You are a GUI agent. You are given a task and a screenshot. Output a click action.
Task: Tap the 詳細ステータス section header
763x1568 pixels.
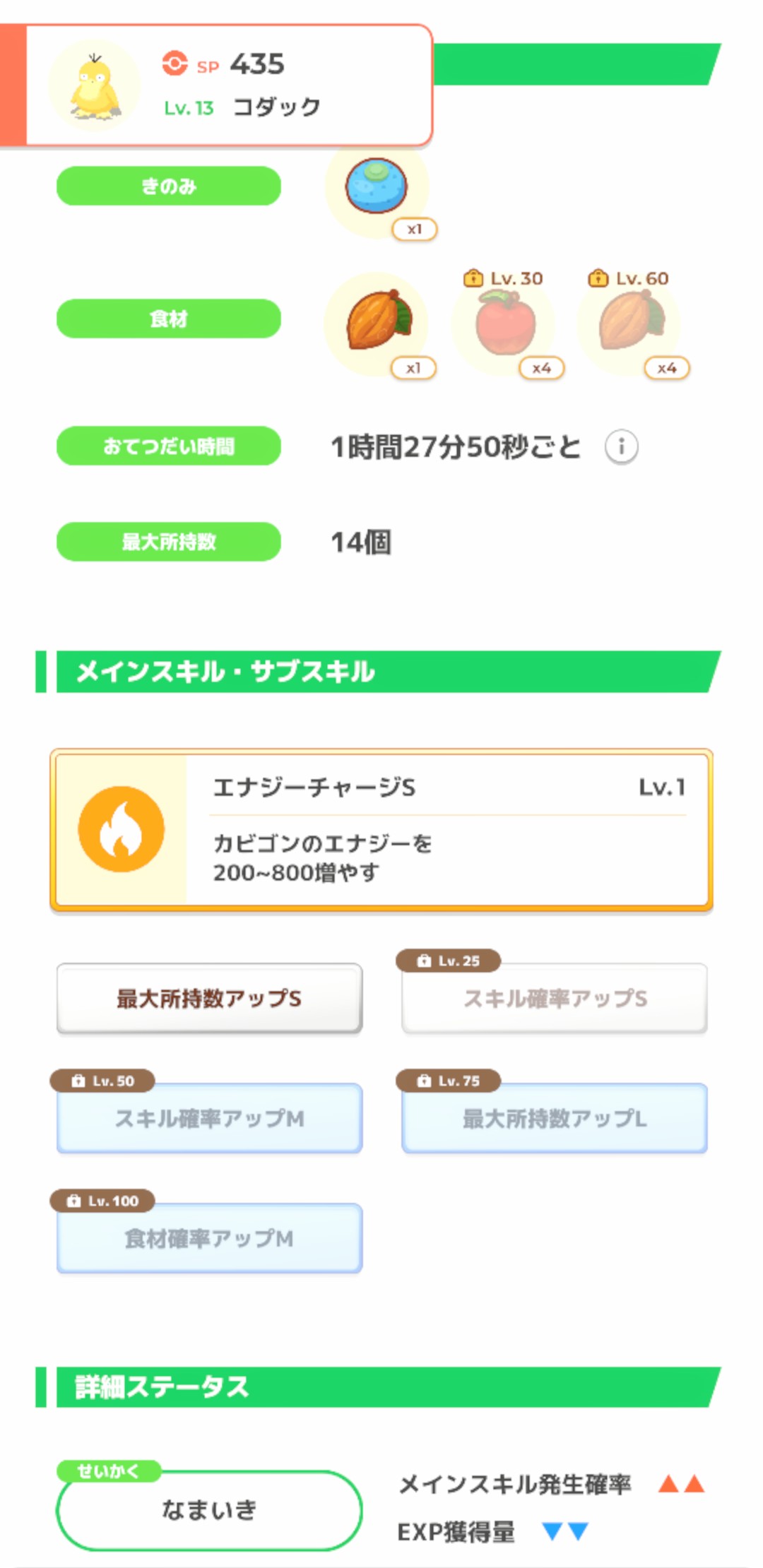click(381, 1386)
